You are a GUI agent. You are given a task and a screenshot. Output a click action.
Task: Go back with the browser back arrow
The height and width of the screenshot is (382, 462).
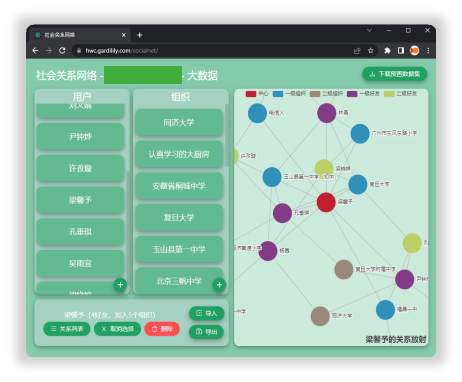point(35,51)
